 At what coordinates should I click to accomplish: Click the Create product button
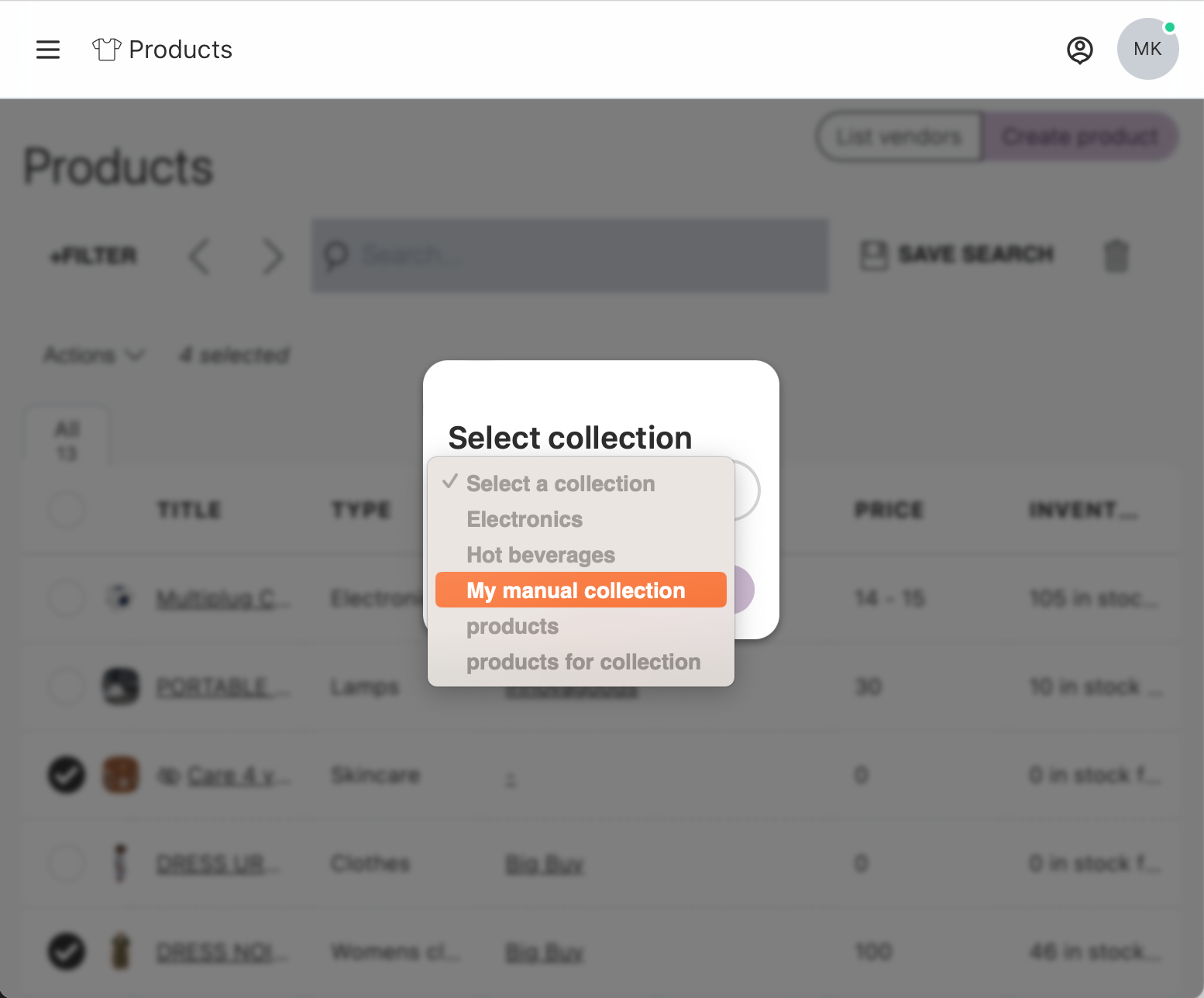click(1079, 136)
